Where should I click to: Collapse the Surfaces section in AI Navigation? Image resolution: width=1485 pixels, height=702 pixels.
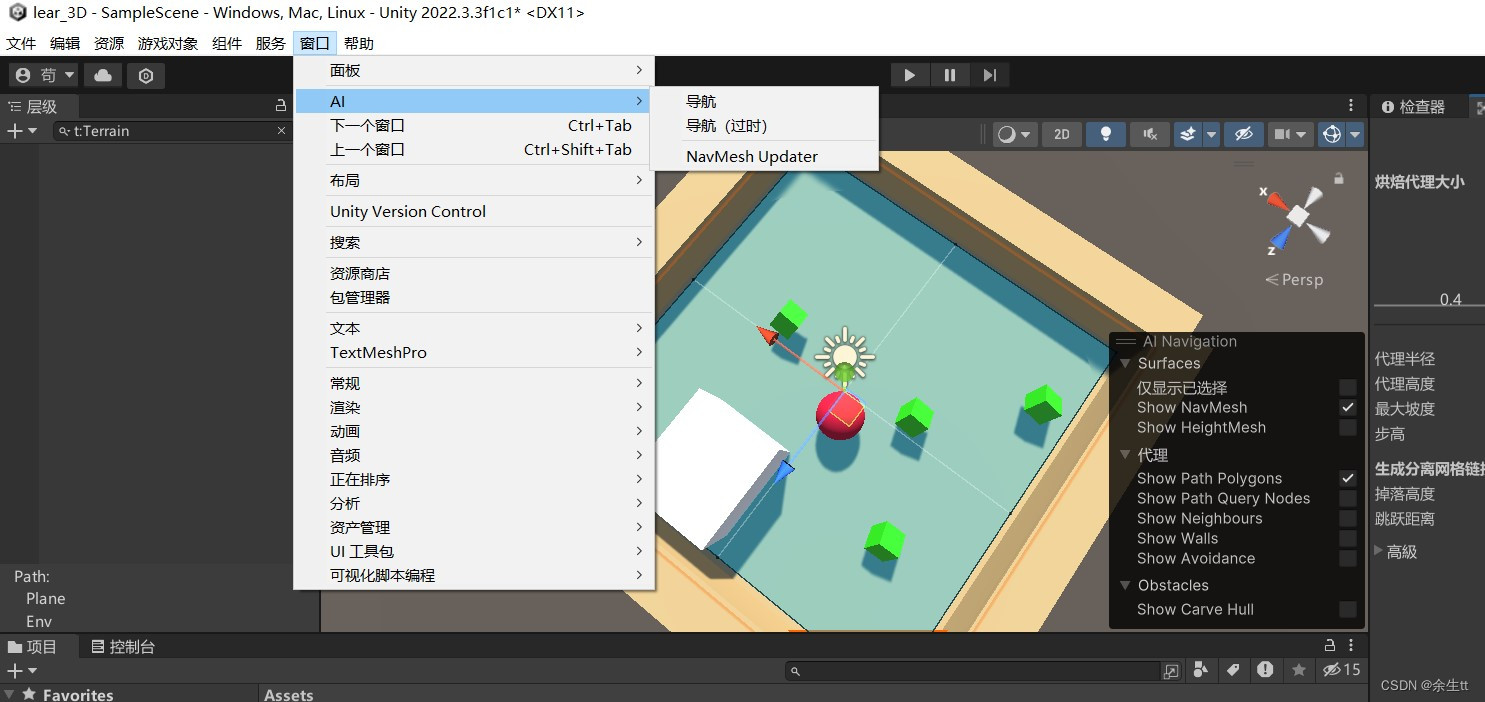(x=1126, y=364)
